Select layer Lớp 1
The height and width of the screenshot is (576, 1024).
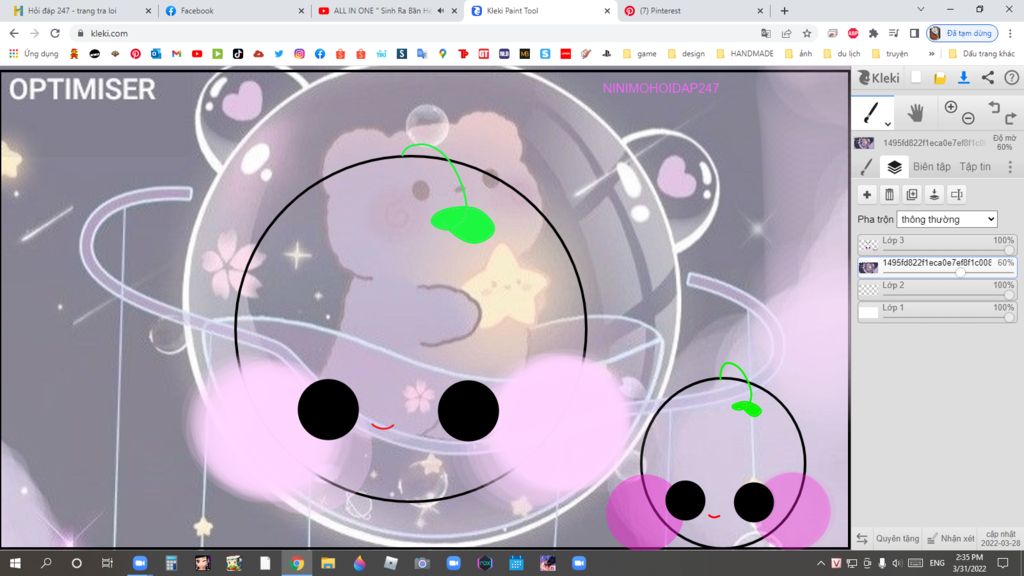click(936, 312)
